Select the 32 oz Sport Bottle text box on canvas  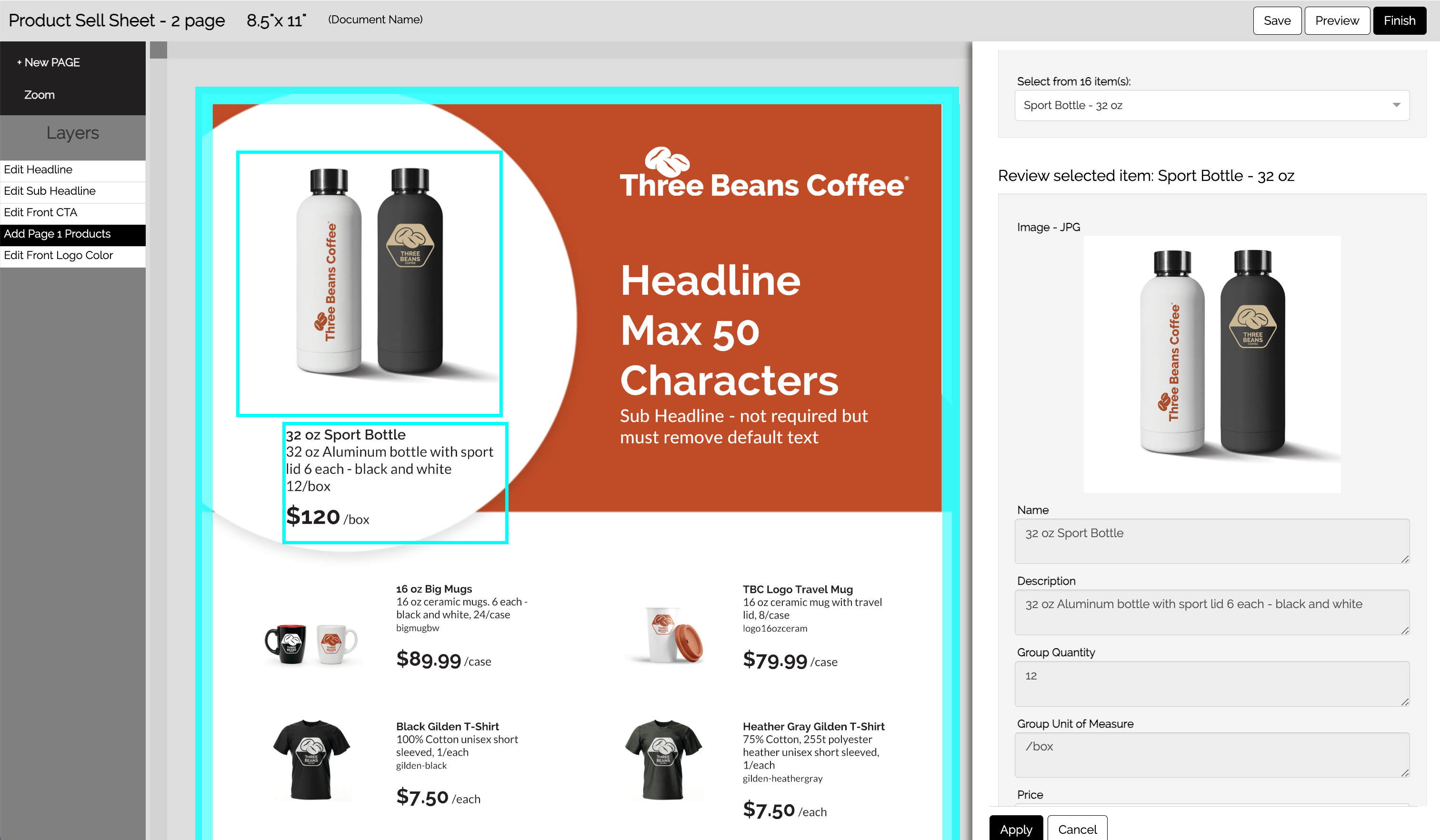coord(395,483)
